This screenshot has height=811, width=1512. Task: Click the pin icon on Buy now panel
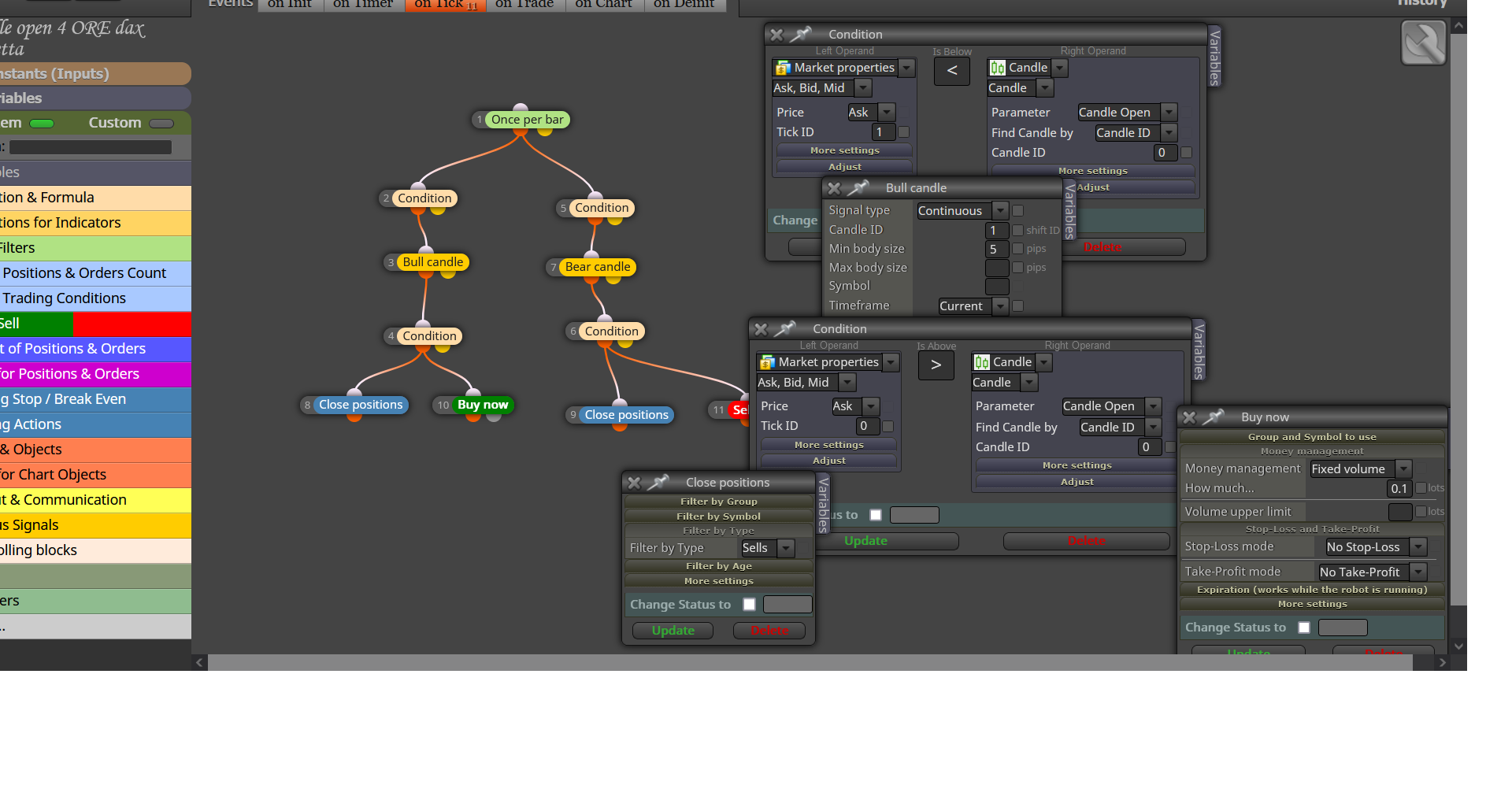(1214, 417)
